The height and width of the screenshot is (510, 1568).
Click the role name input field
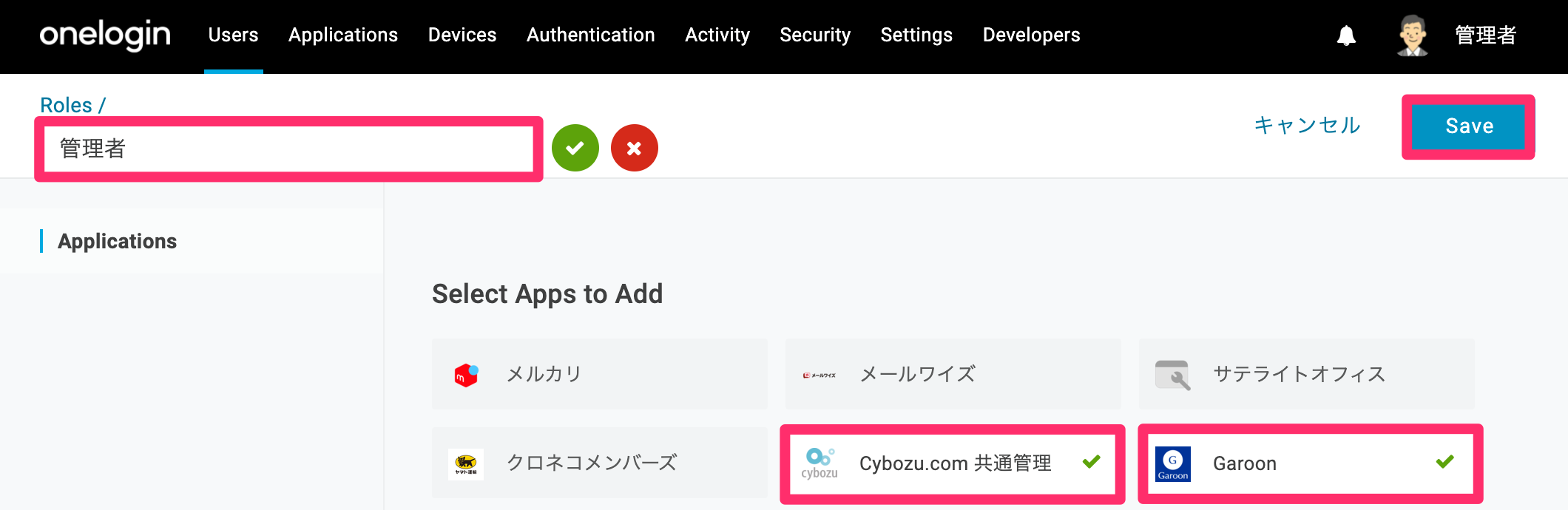coord(288,149)
